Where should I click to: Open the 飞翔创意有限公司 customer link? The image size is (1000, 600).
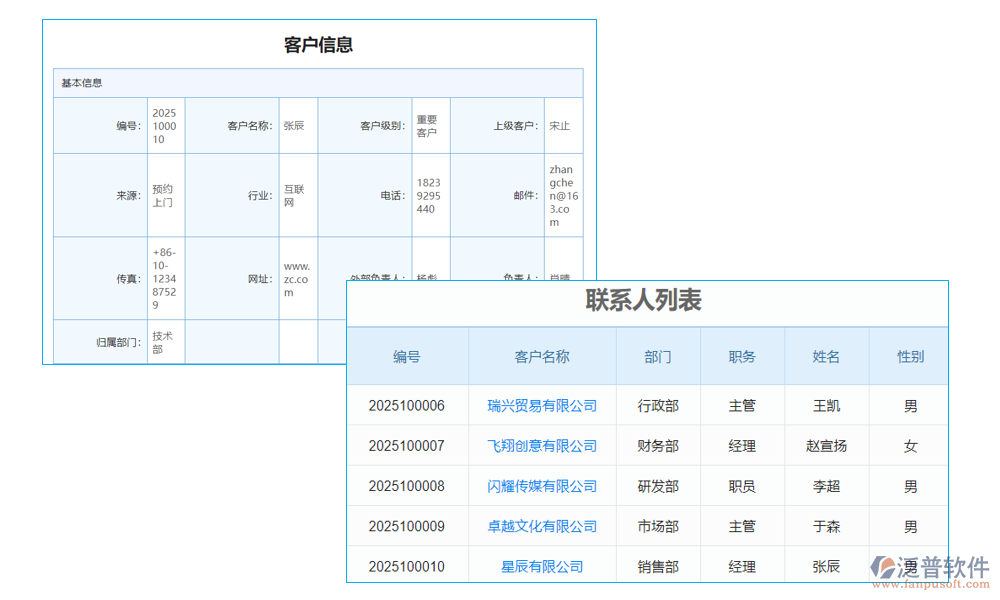click(541, 446)
